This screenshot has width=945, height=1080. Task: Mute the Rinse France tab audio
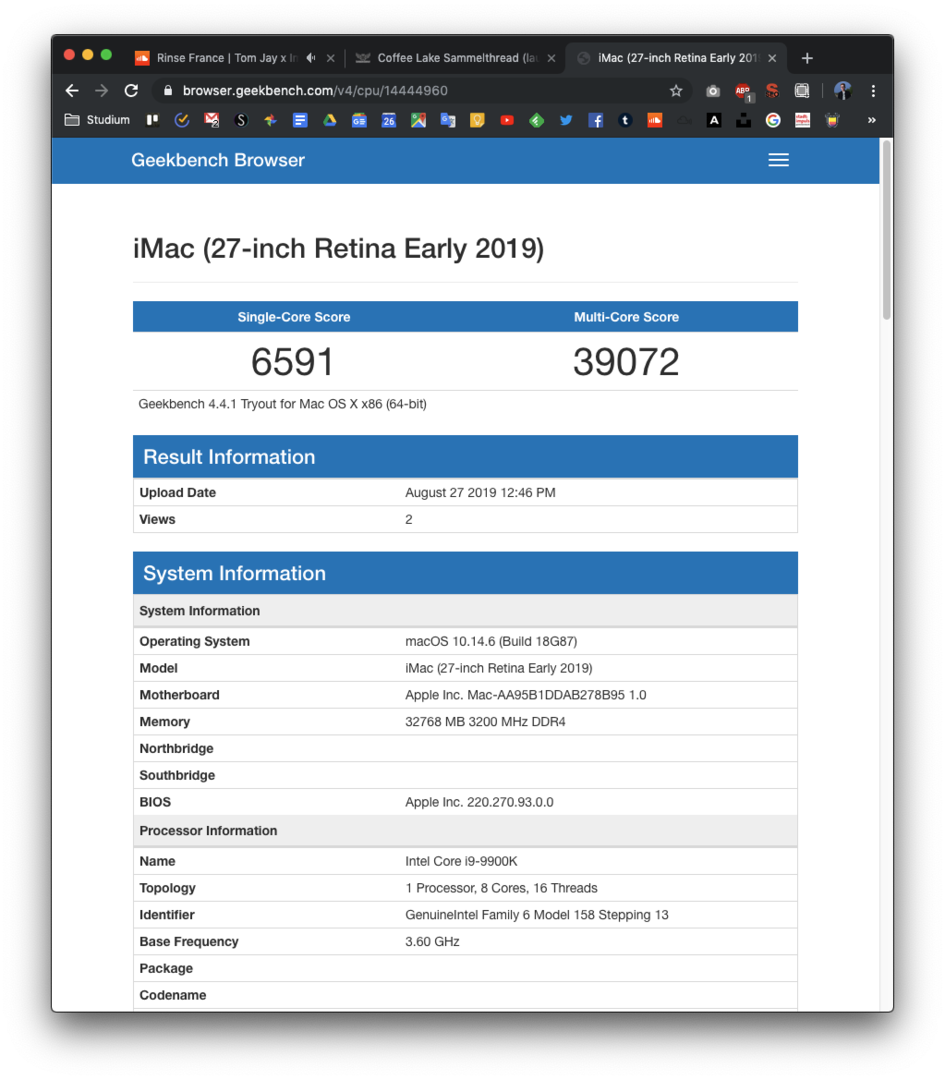(x=311, y=59)
